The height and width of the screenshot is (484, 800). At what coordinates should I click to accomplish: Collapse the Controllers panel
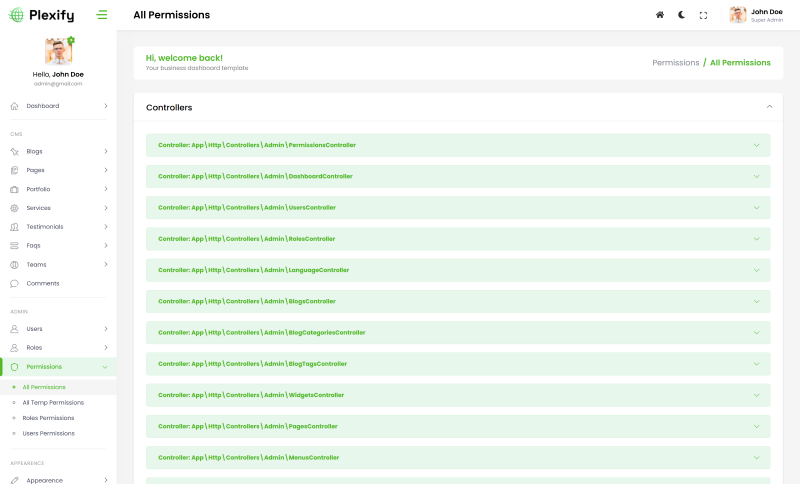[x=769, y=106]
